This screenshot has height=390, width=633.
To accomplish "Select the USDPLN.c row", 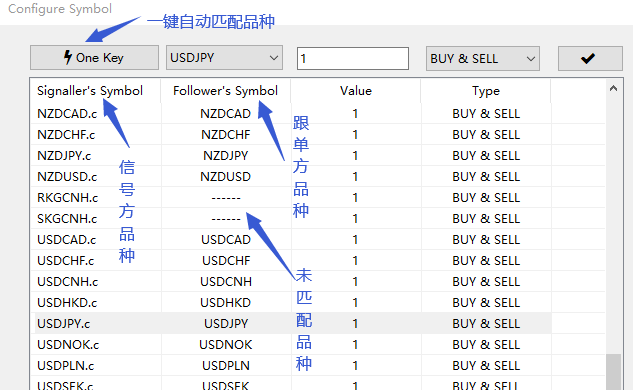I will click(291, 365).
